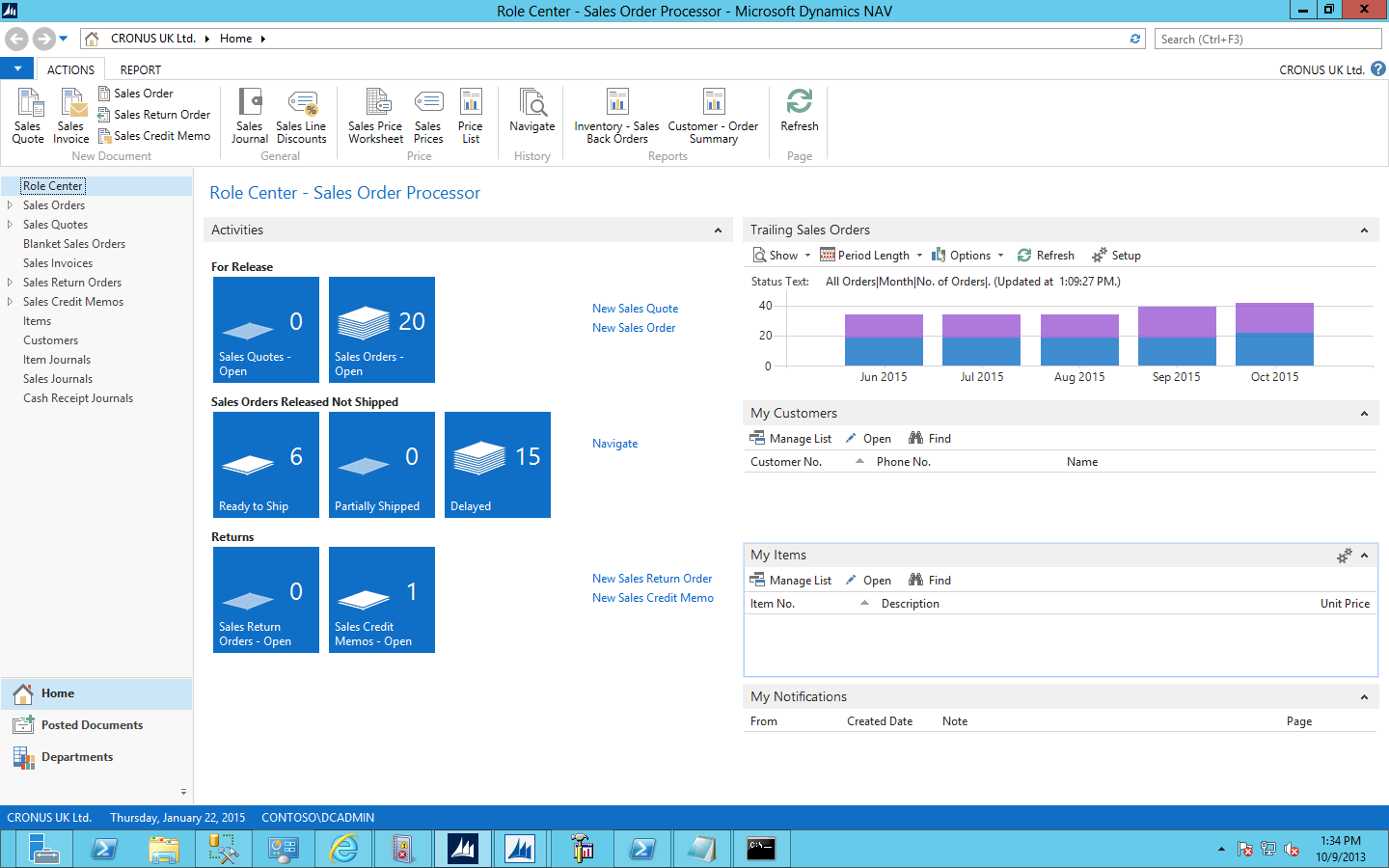Click the Refresh ribbon button
Viewport: 1389px width, 868px height.
click(800, 111)
